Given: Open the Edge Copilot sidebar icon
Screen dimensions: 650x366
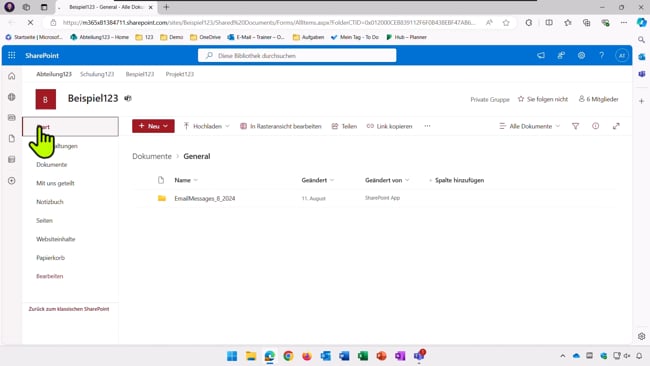Looking at the screenshot, I should 642,23.
